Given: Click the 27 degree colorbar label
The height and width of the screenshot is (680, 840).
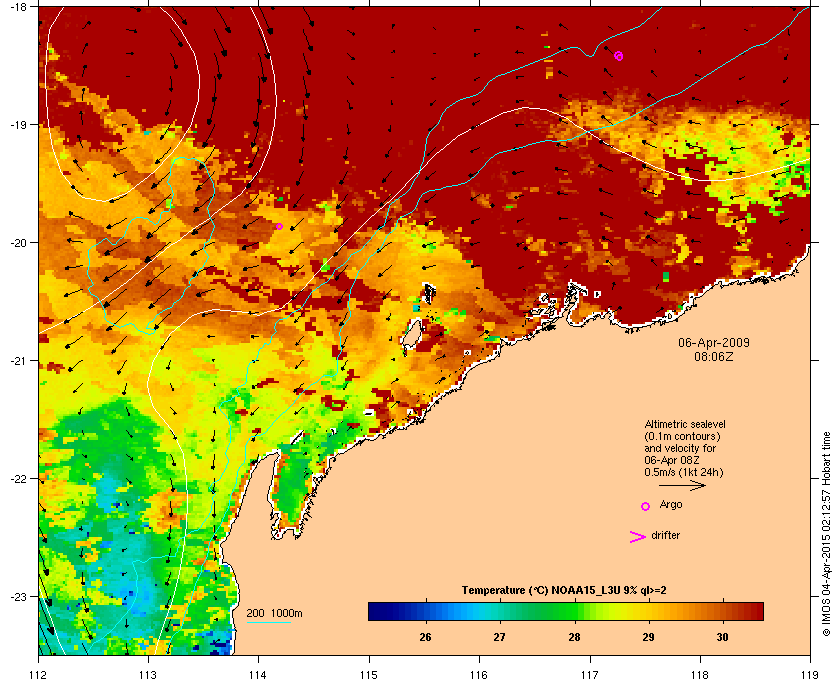Looking at the screenshot, I should [499, 637].
